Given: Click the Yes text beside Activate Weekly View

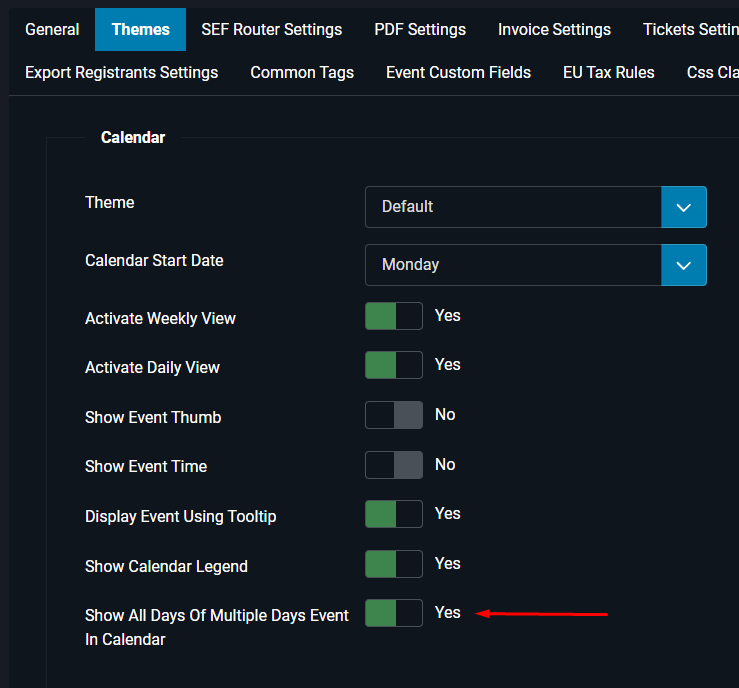Looking at the screenshot, I should [447, 315].
